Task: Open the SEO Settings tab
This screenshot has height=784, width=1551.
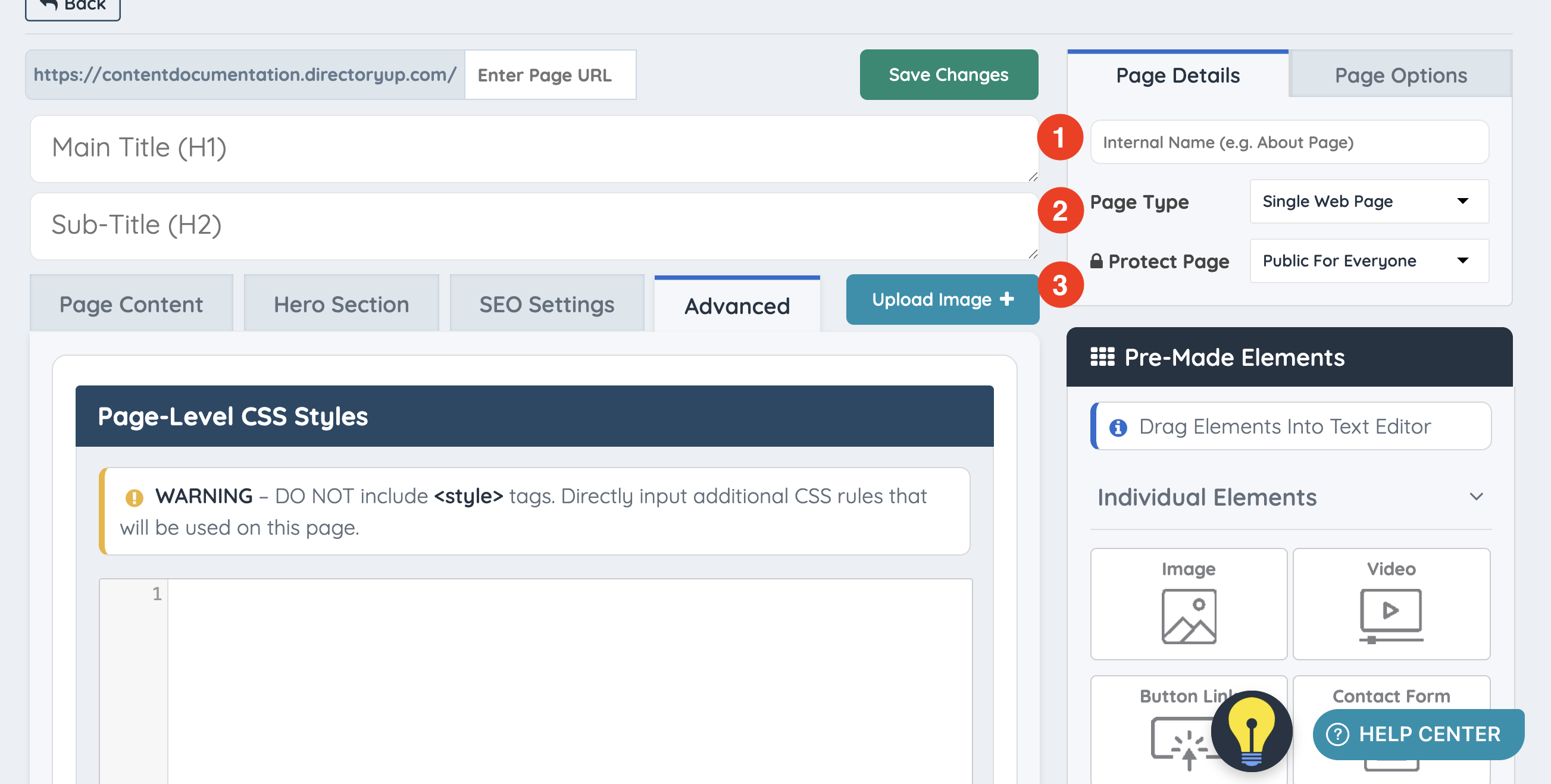Action: [x=546, y=305]
